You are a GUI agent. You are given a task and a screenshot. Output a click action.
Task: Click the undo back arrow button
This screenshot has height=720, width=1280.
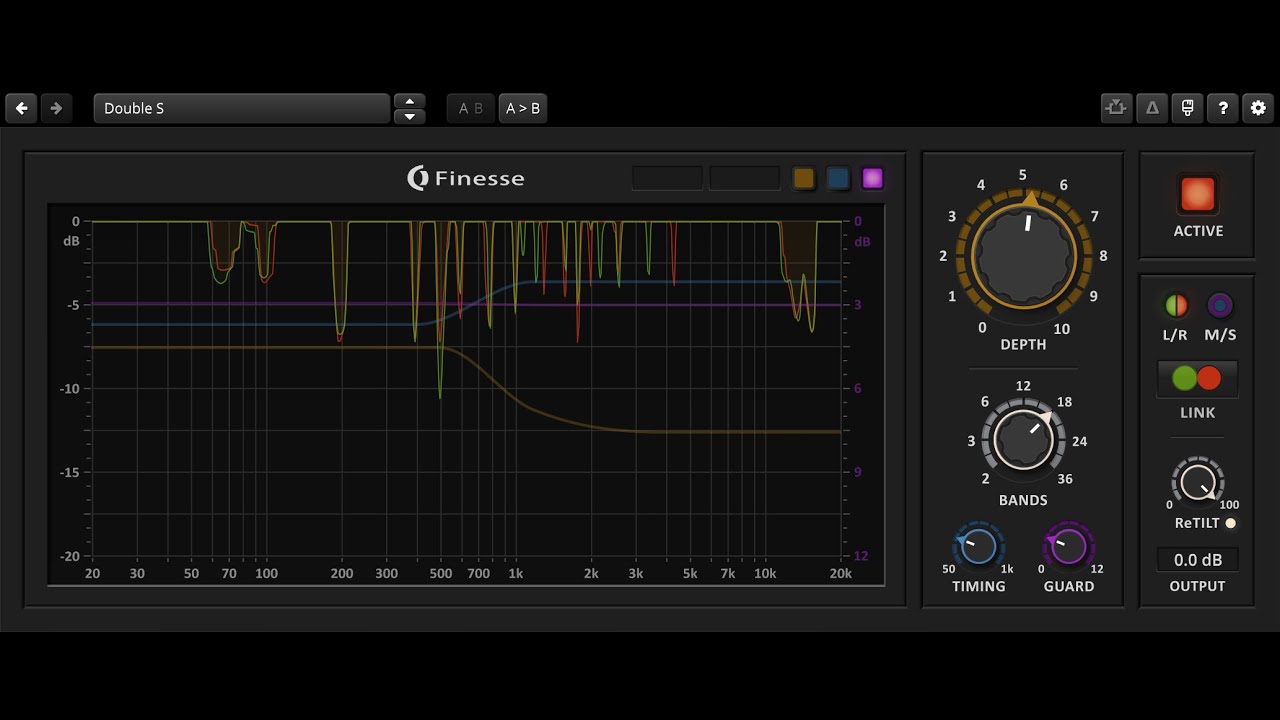pos(22,108)
